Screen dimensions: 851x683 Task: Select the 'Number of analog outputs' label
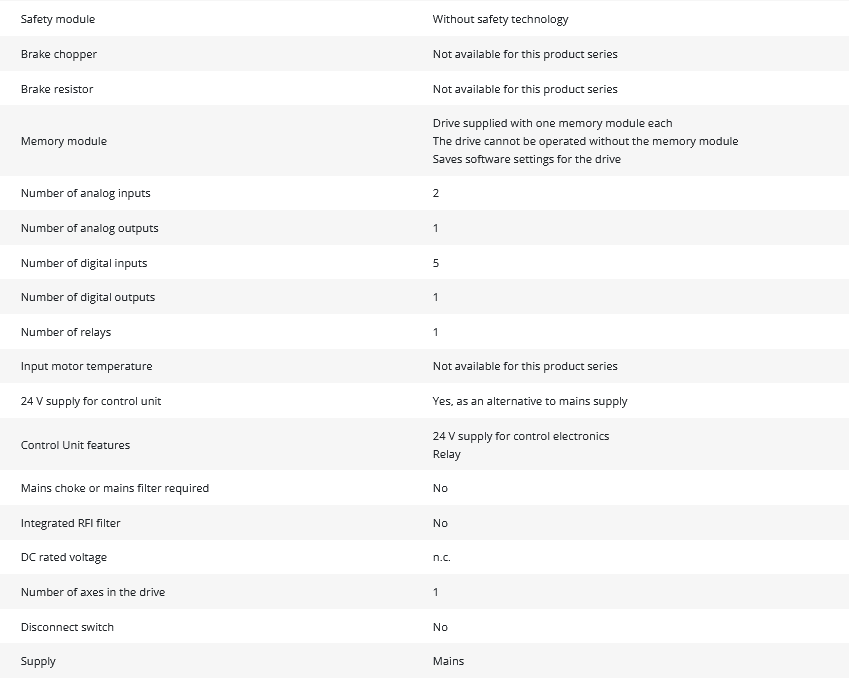(90, 228)
